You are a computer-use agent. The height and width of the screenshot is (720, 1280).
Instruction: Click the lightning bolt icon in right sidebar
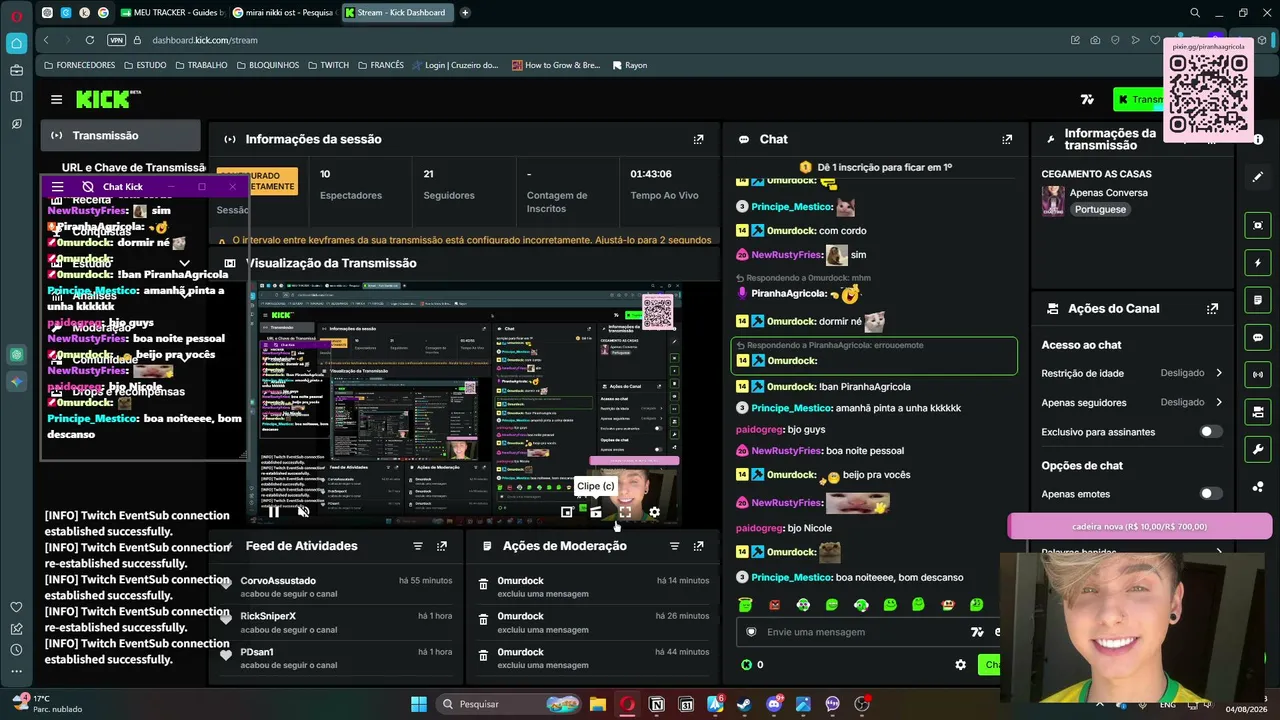[1258, 263]
